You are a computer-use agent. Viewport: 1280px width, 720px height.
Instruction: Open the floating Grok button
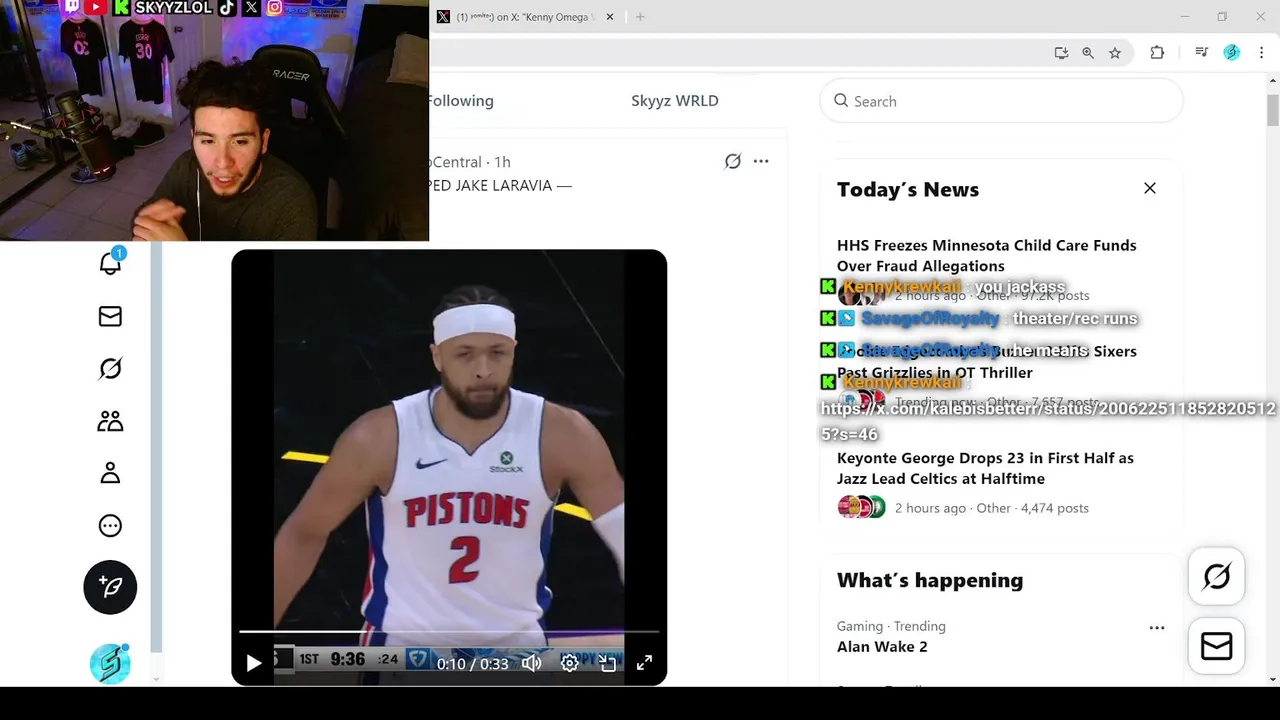point(1216,576)
